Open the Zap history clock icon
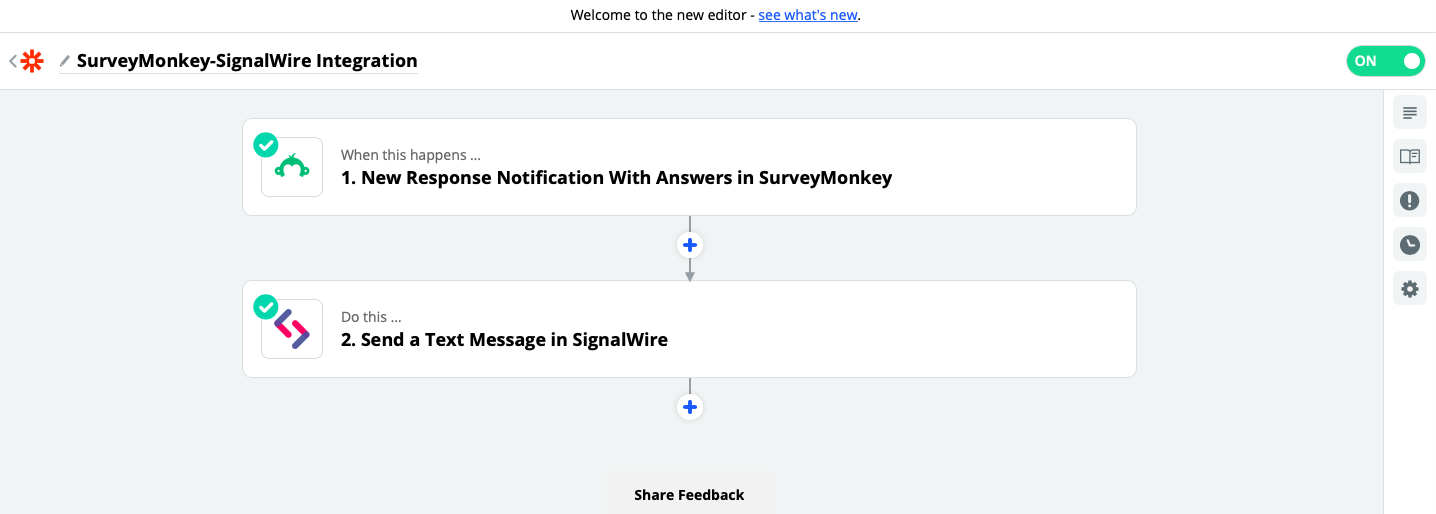1436x514 pixels. point(1410,244)
